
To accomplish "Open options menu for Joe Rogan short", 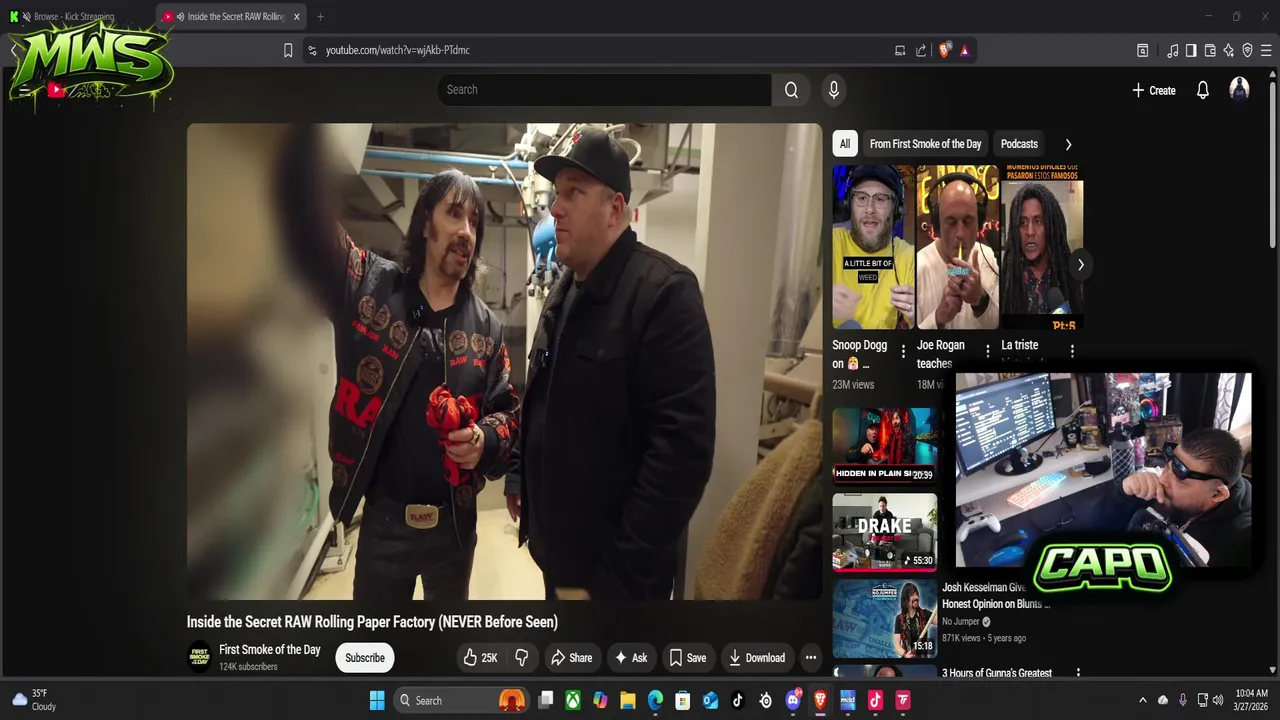I will click(x=987, y=351).
